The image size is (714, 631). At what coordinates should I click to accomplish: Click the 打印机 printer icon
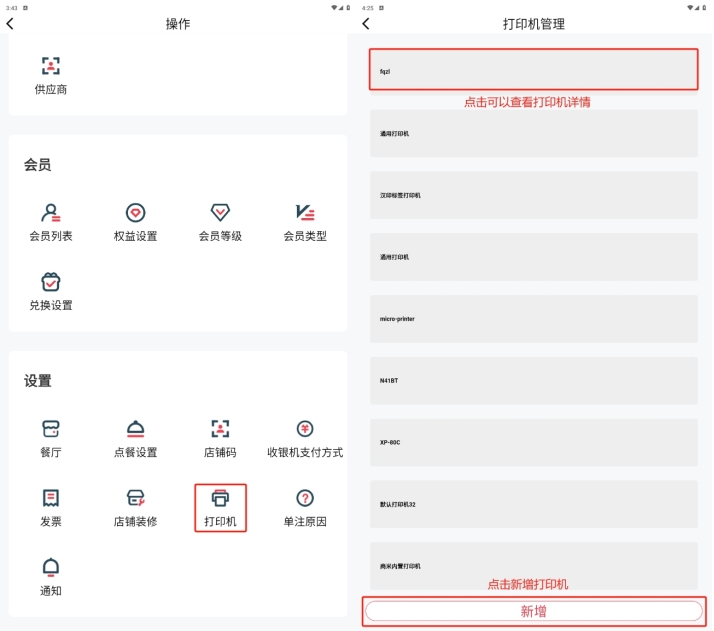pos(220,498)
